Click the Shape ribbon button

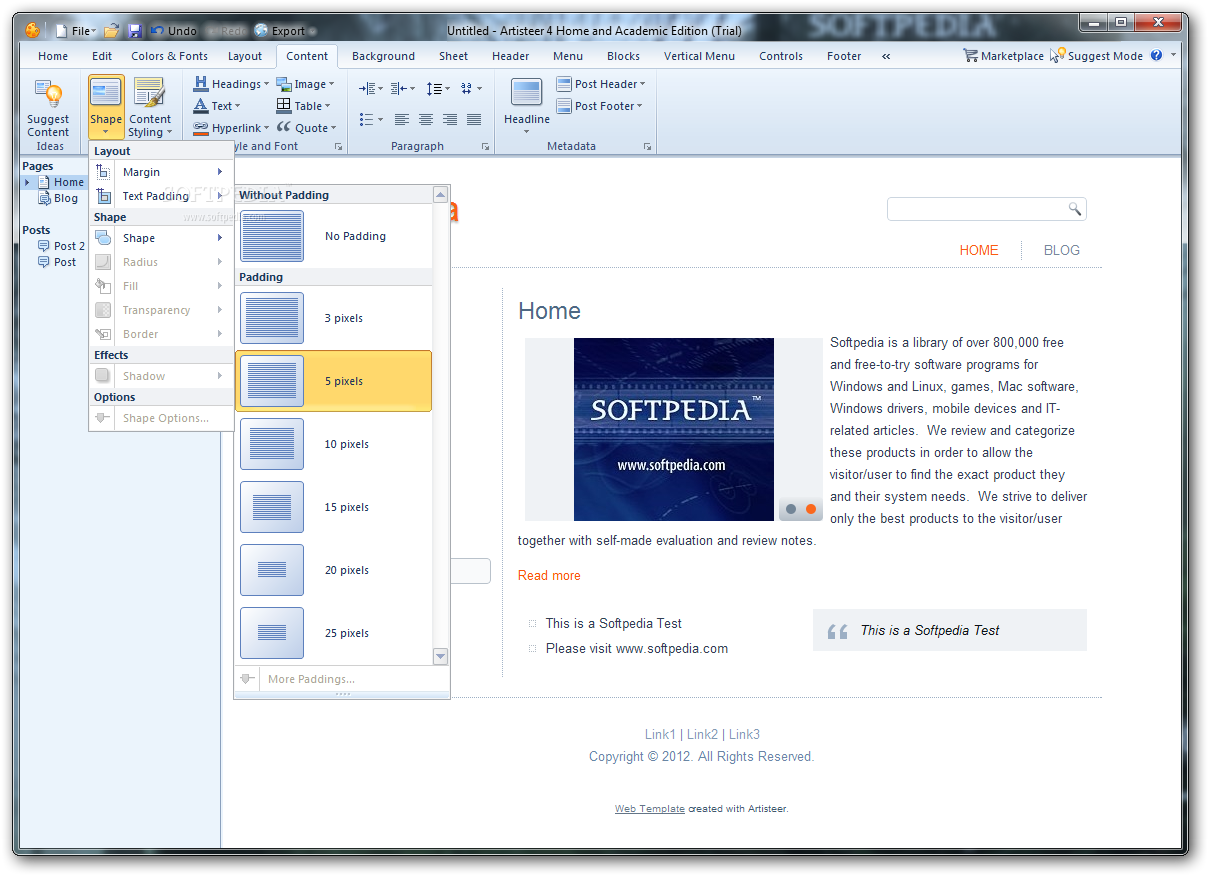tap(106, 107)
